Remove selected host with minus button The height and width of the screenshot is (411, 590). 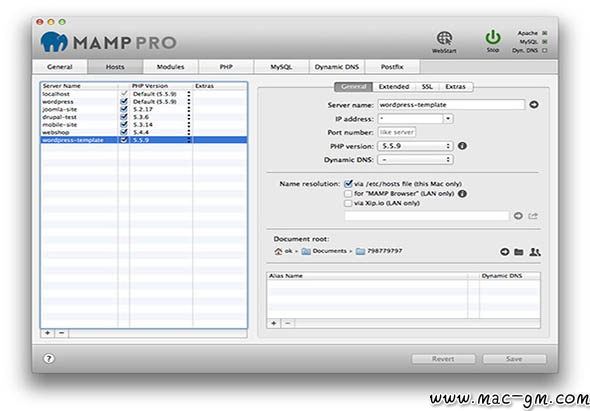[x=62, y=333]
